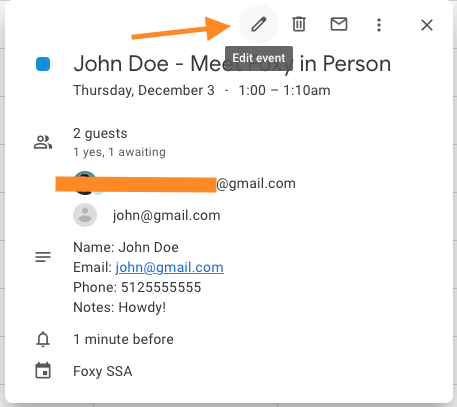457x407 pixels.
Task: Click the time 1:00 – 1:10am
Action: 284,90
